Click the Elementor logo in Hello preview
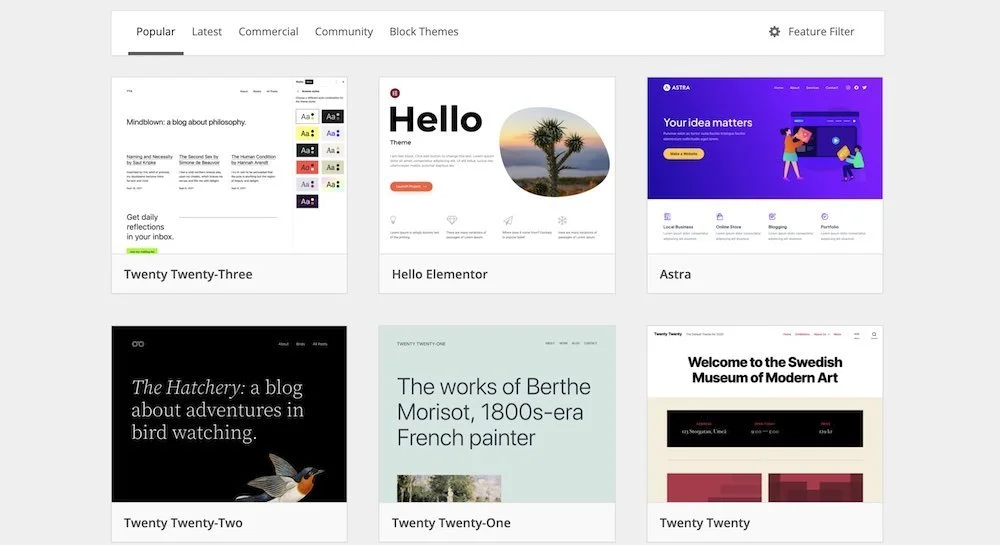Screen dimensions: 1000x545 point(395,93)
